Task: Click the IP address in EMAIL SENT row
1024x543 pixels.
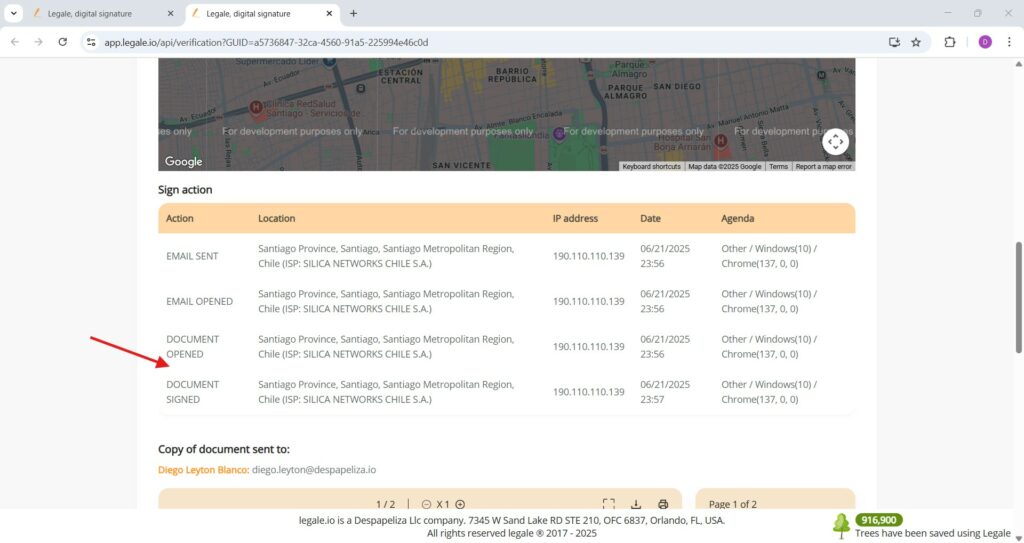Action: 588,256
